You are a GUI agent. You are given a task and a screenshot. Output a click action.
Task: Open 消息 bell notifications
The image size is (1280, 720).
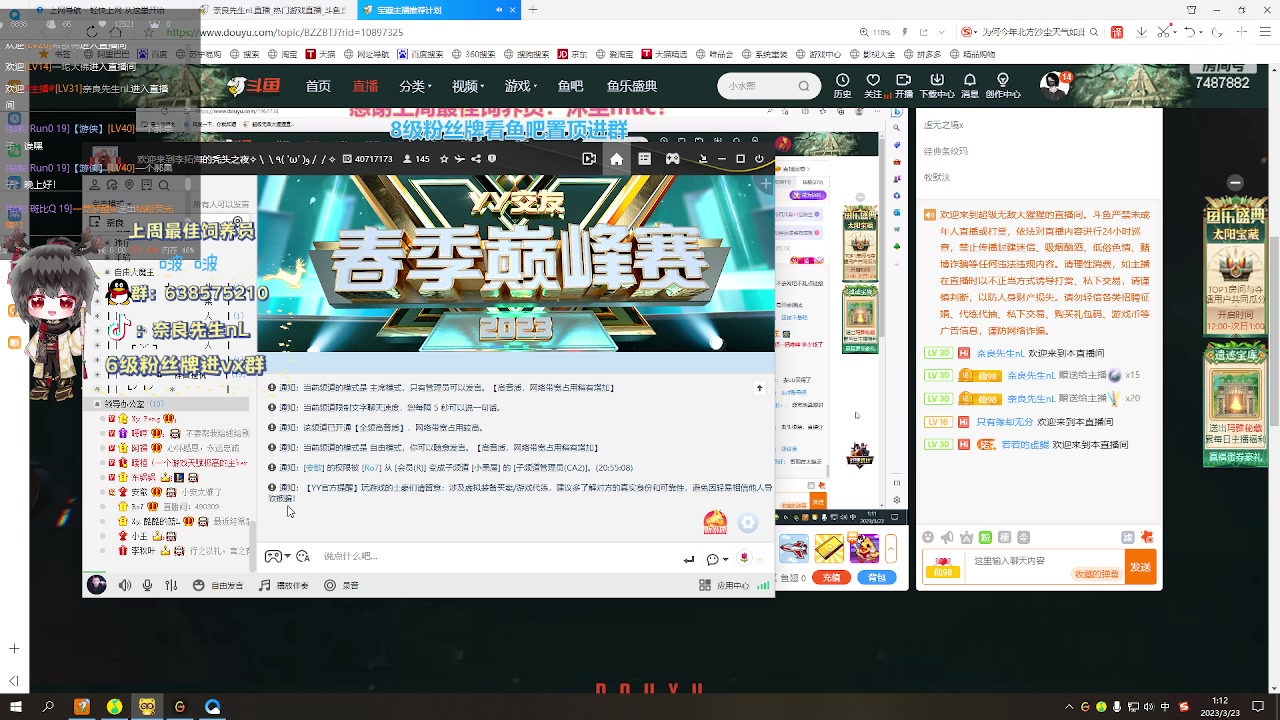(969, 85)
